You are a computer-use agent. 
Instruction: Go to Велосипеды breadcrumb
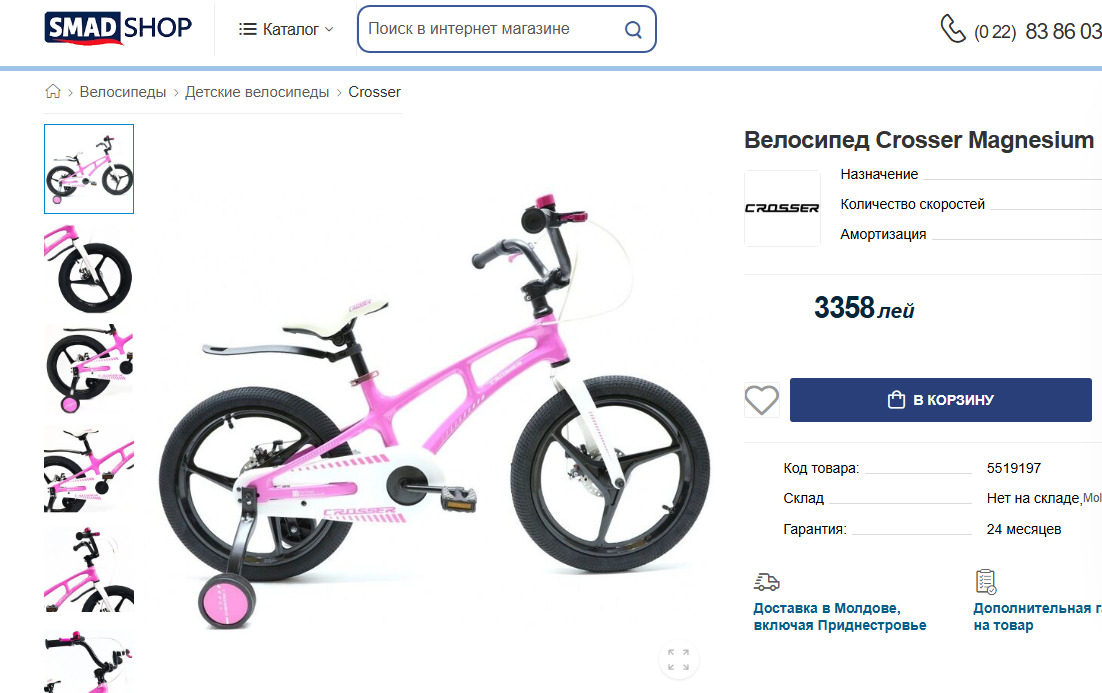tap(123, 92)
